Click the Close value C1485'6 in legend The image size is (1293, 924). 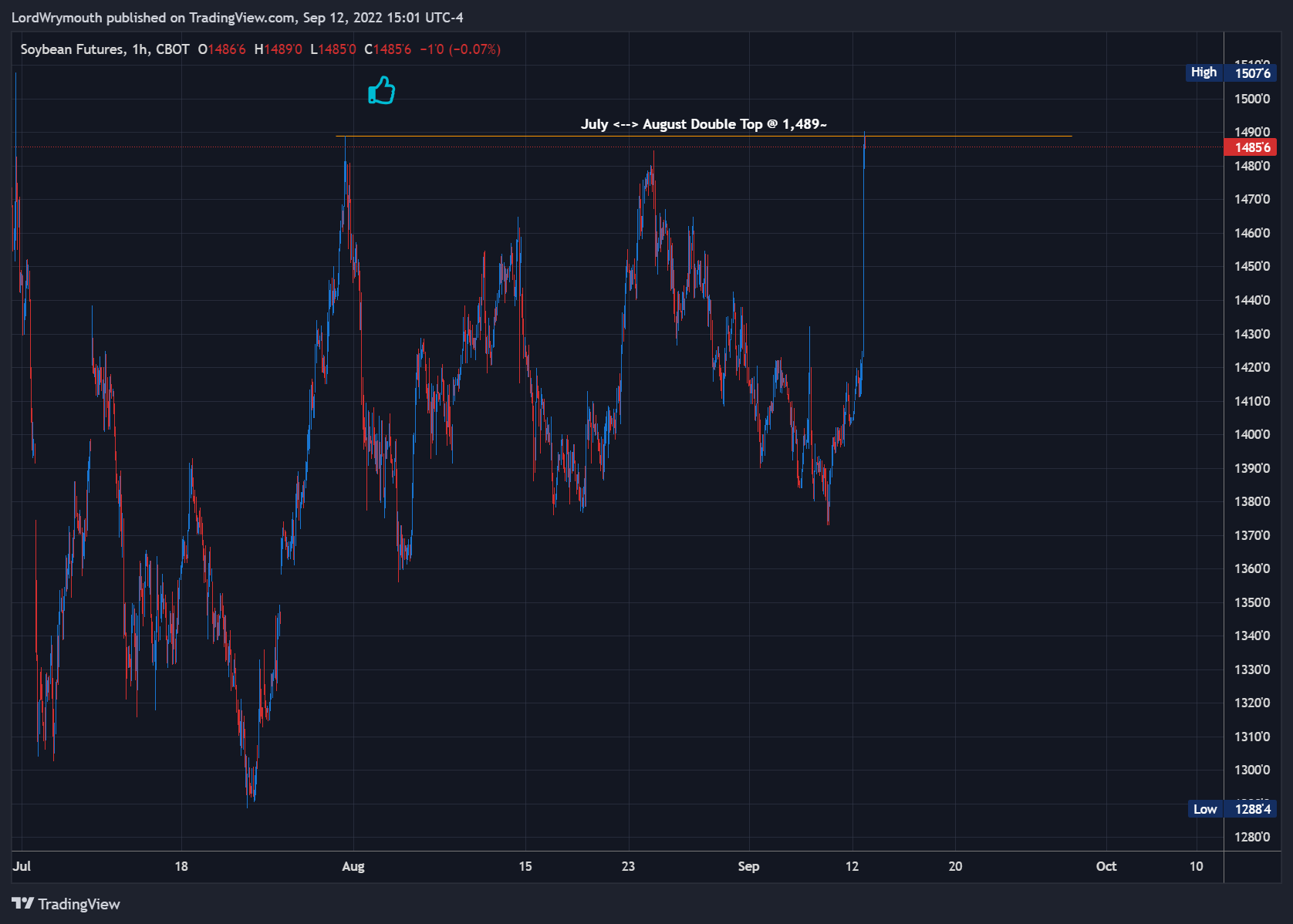coord(388,49)
